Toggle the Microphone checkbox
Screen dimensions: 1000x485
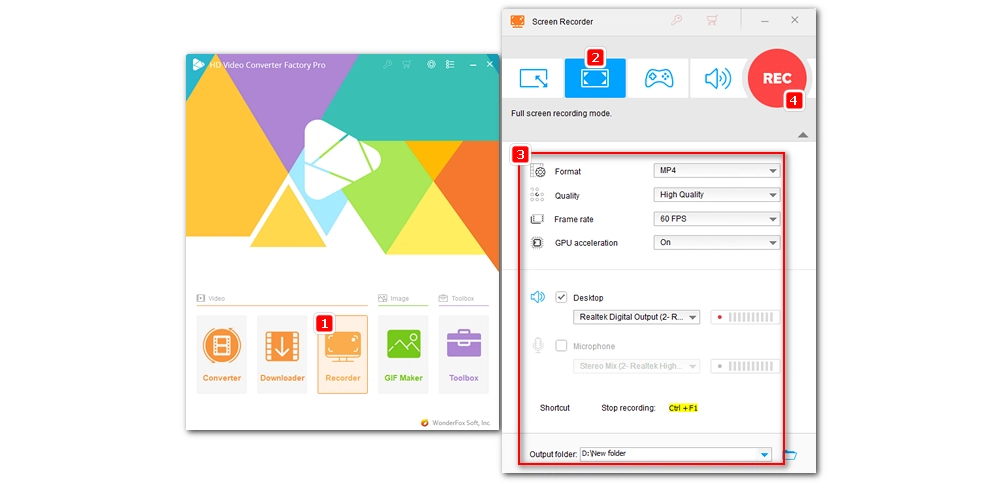(x=561, y=345)
